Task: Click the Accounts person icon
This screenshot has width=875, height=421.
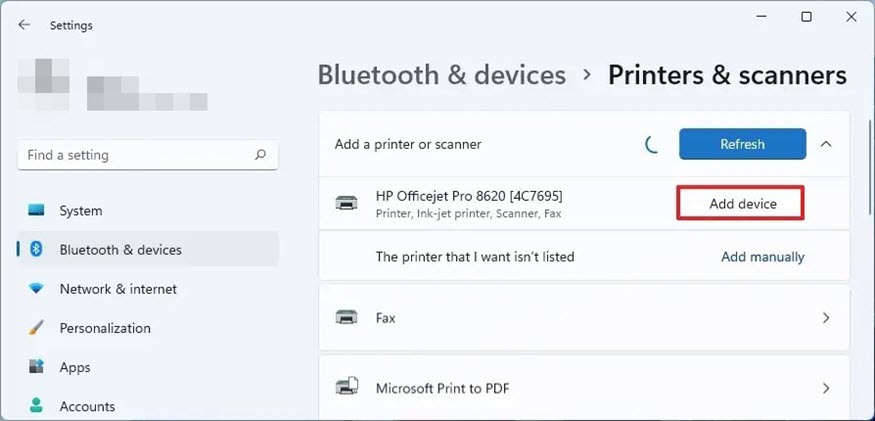Action: 37,406
